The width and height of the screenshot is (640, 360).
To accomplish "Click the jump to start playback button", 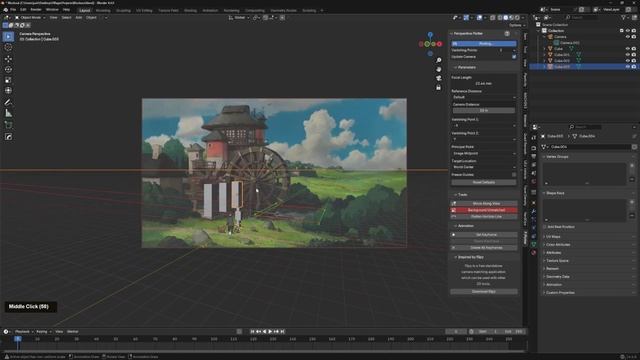I will click(x=252, y=331).
